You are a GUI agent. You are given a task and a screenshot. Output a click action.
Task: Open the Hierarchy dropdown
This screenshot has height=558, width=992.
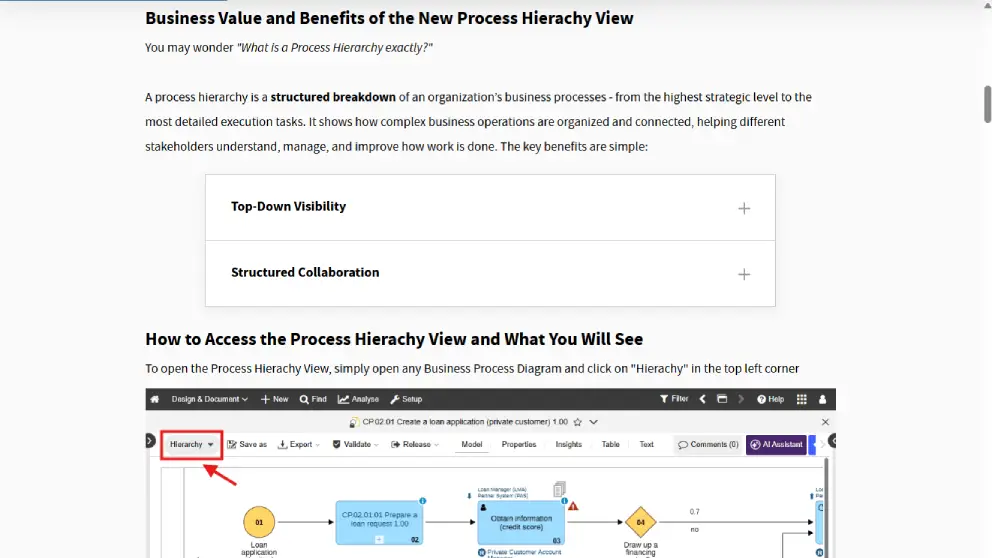tap(191, 444)
